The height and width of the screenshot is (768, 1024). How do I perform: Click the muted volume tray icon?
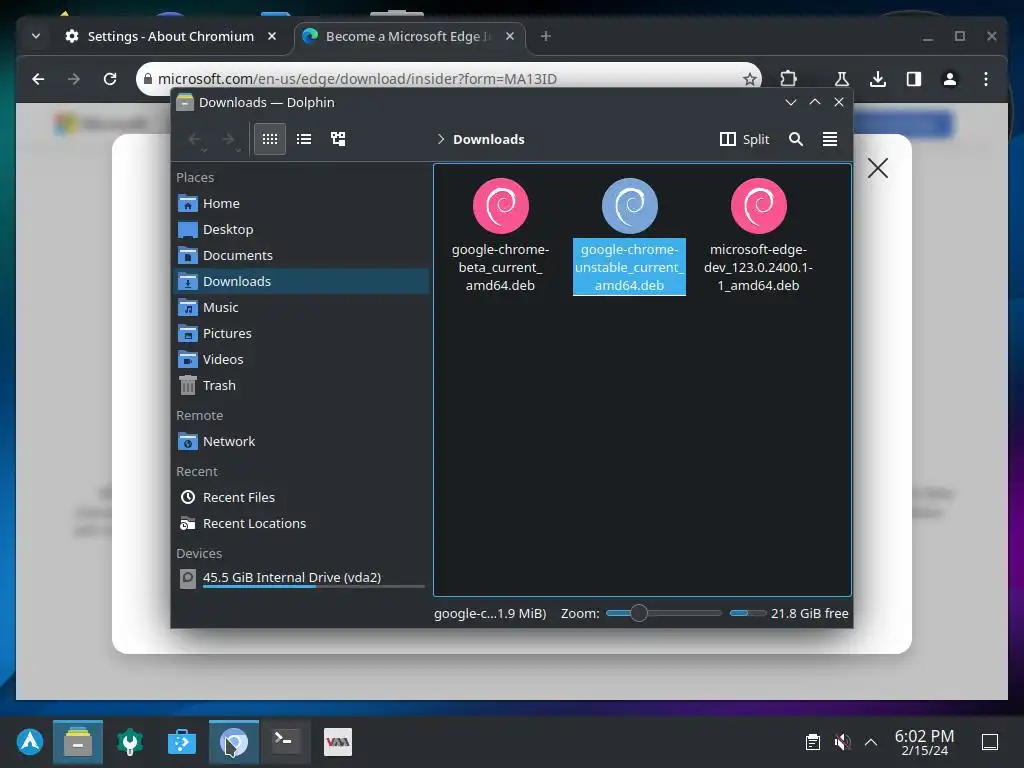[x=842, y=742]
